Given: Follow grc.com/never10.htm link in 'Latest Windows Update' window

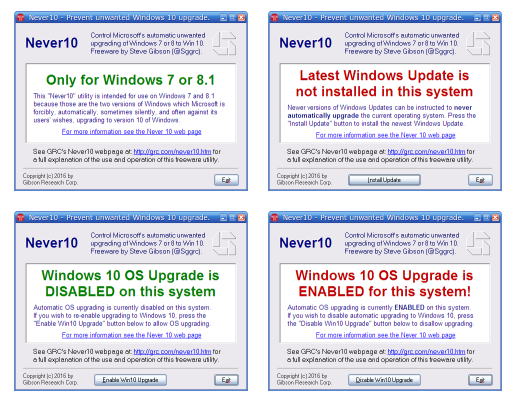Looking at the screenshot, I should tap(426, 152).
